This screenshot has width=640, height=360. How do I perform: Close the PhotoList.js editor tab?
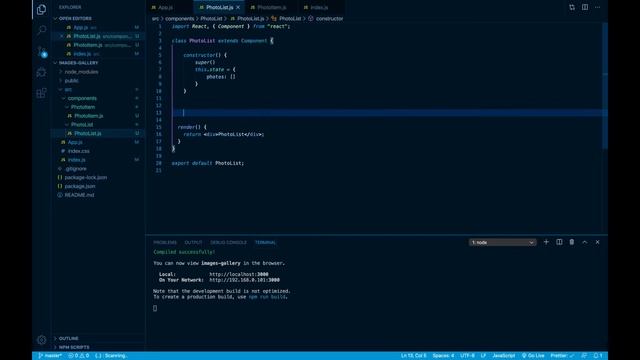(x=238, y=7)
